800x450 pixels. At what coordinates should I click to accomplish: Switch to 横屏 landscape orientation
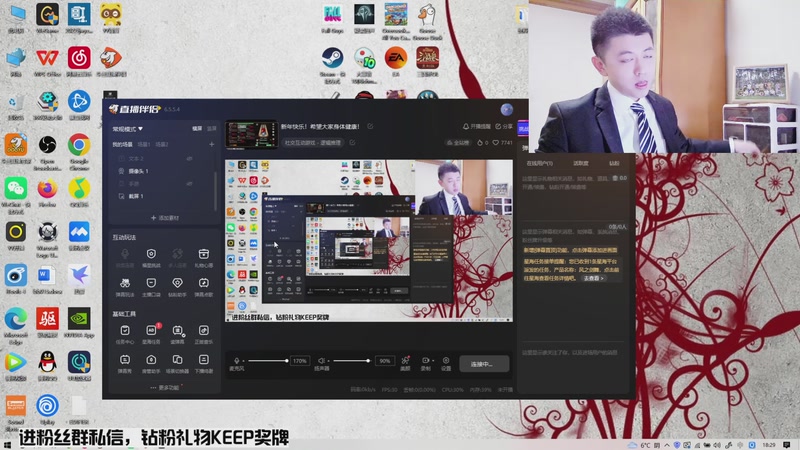click(x=197, y=129)
